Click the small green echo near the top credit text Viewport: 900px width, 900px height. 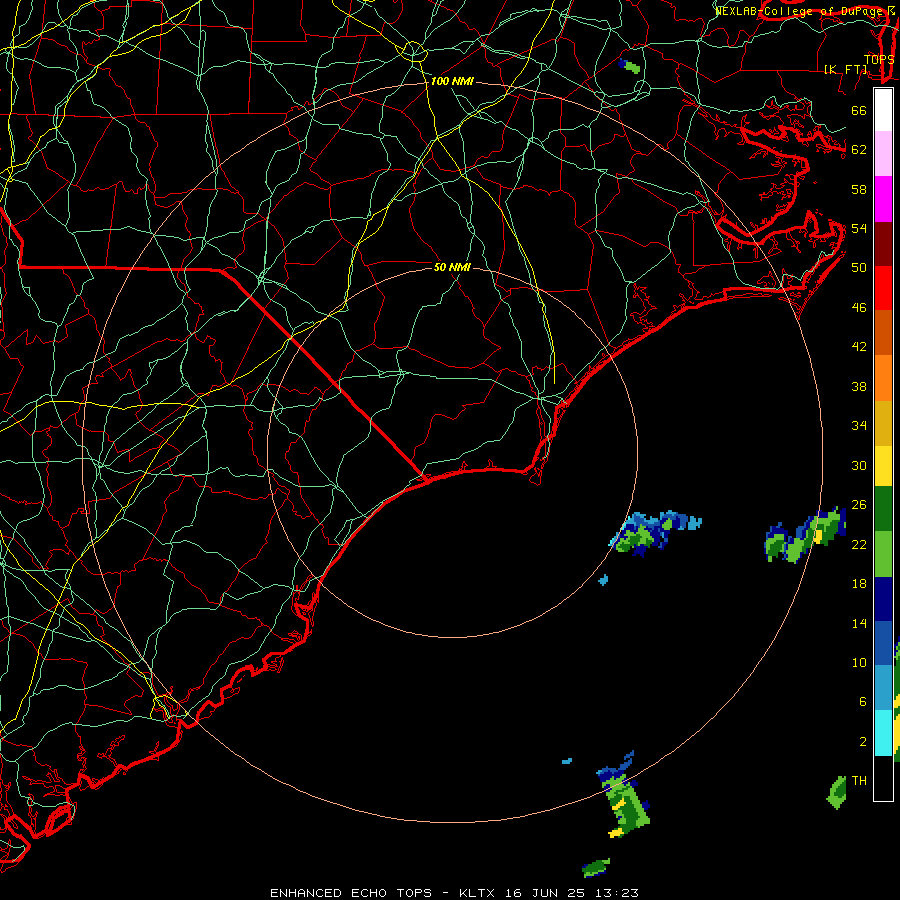(630, 66)
